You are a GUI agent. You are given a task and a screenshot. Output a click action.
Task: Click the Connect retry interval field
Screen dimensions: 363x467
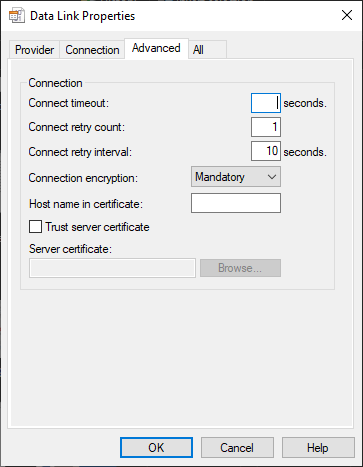(266, 151)
